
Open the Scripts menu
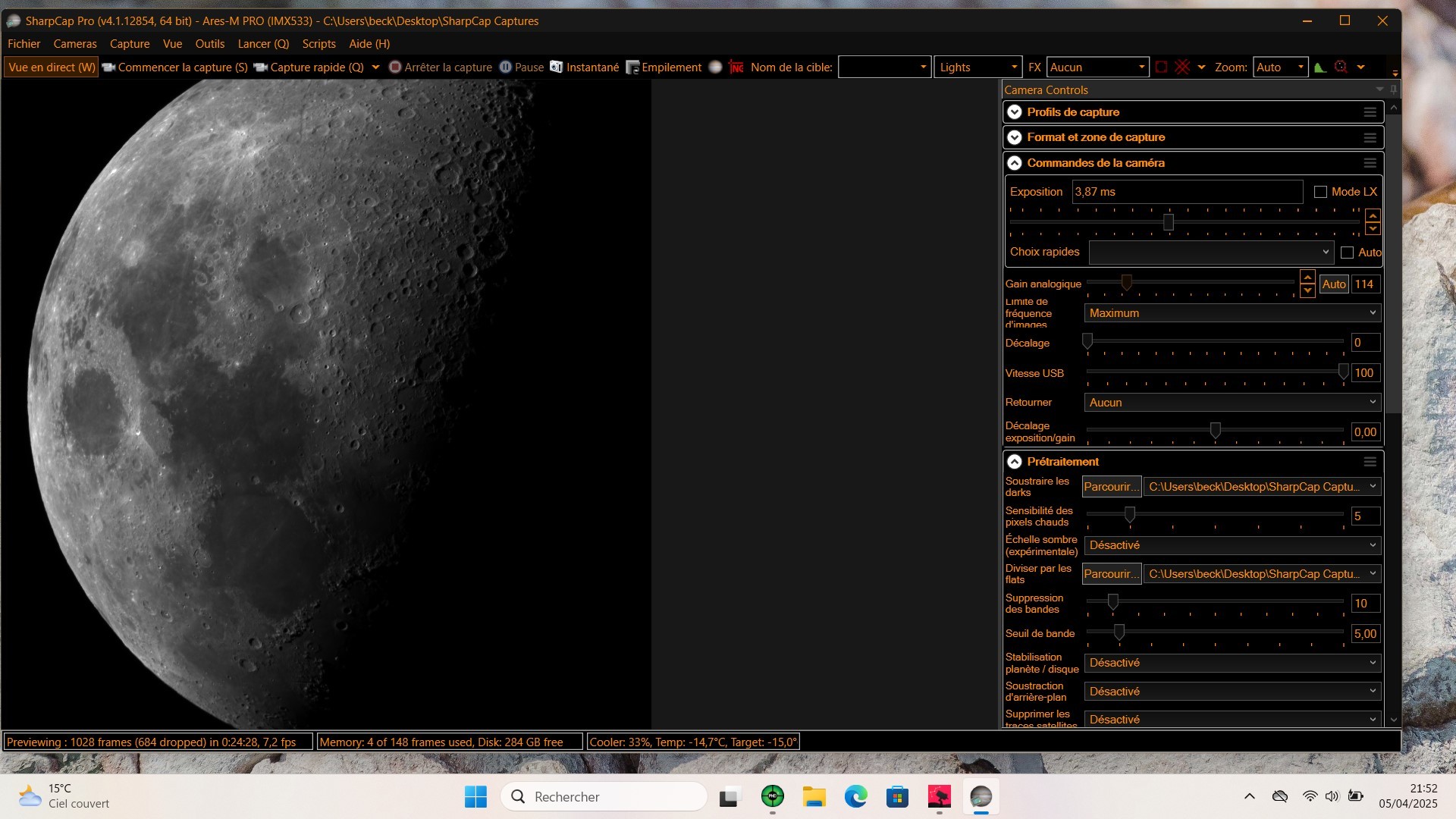point(318,44)
